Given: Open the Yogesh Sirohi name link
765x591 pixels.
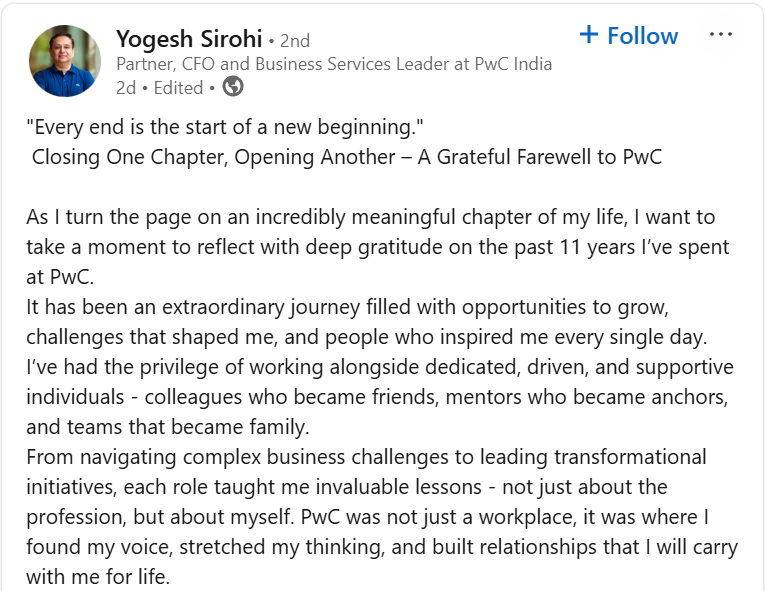Looking at the screenshot, I should click(189, 39).
